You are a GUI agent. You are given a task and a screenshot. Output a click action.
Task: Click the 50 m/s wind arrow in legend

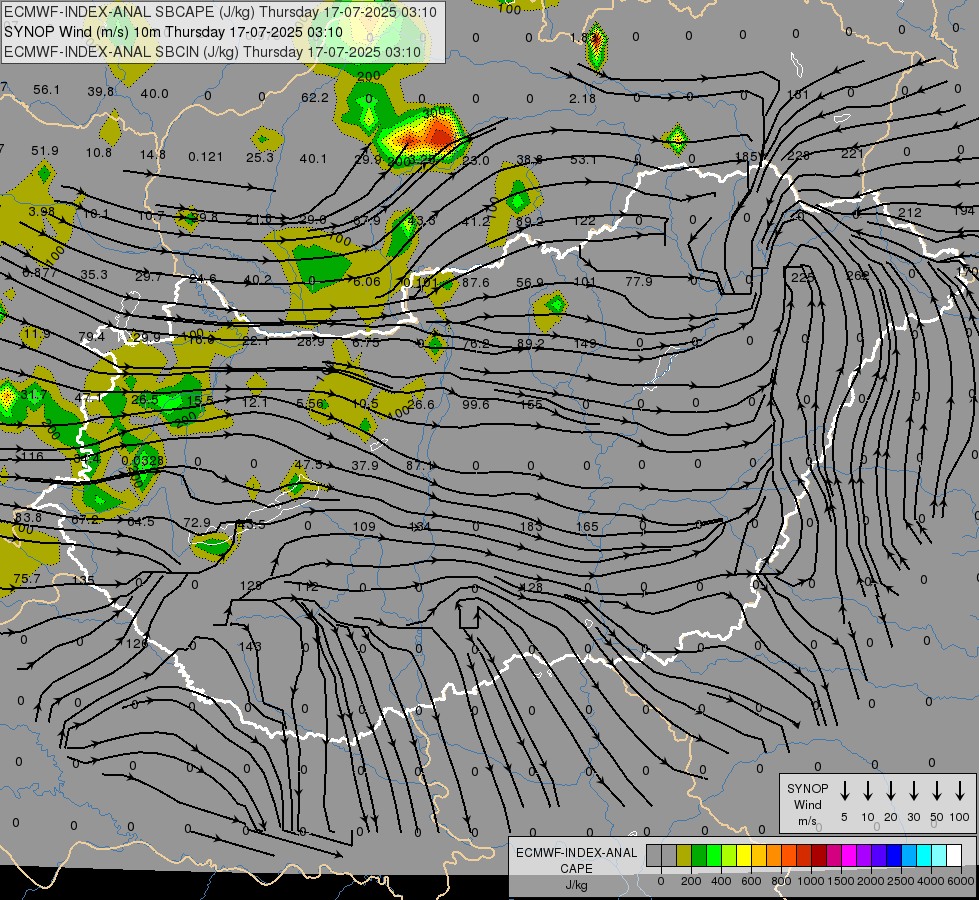(x=937, y=791)
